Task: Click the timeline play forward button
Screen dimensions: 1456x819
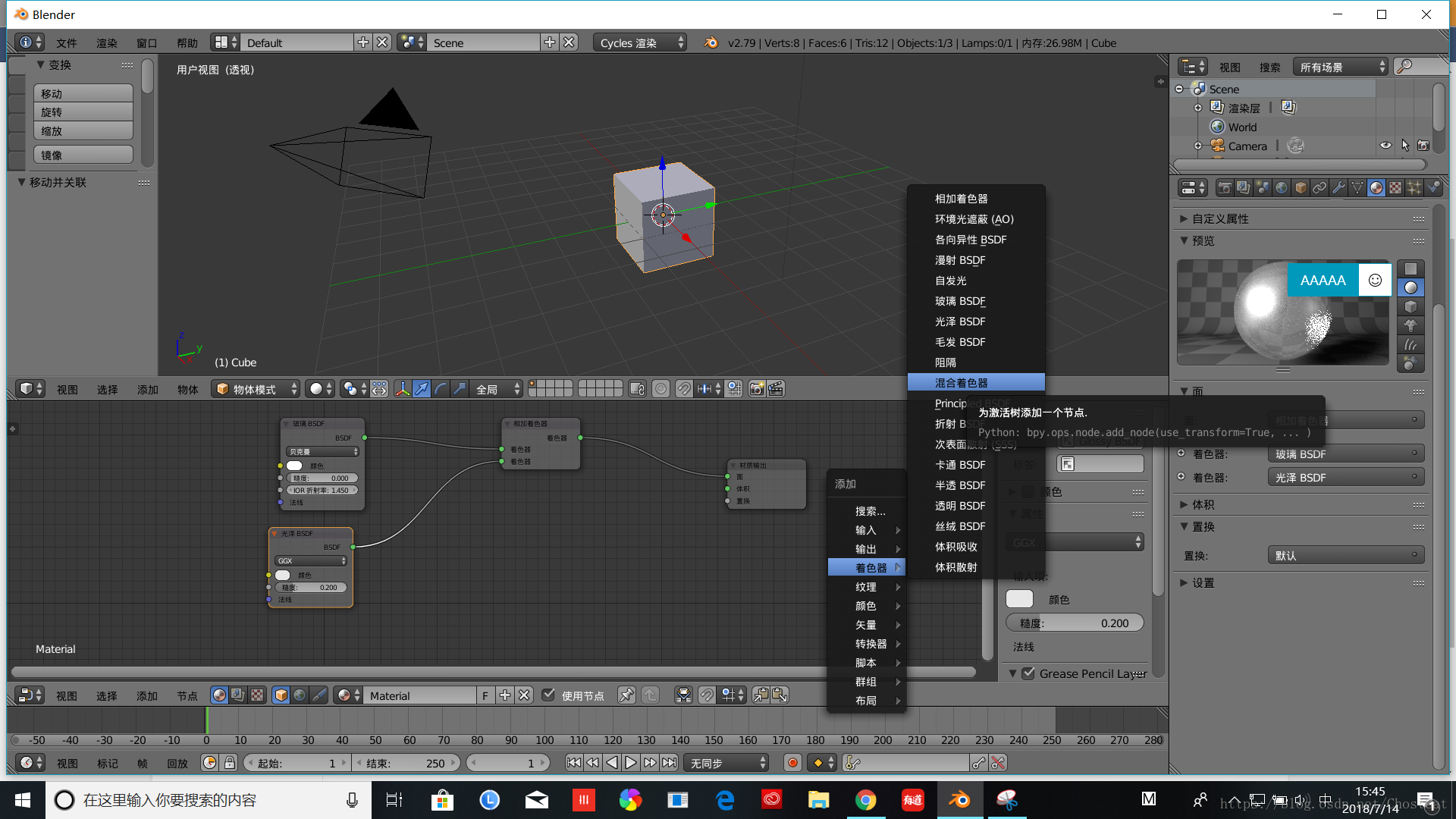Action: coord(631,763)
